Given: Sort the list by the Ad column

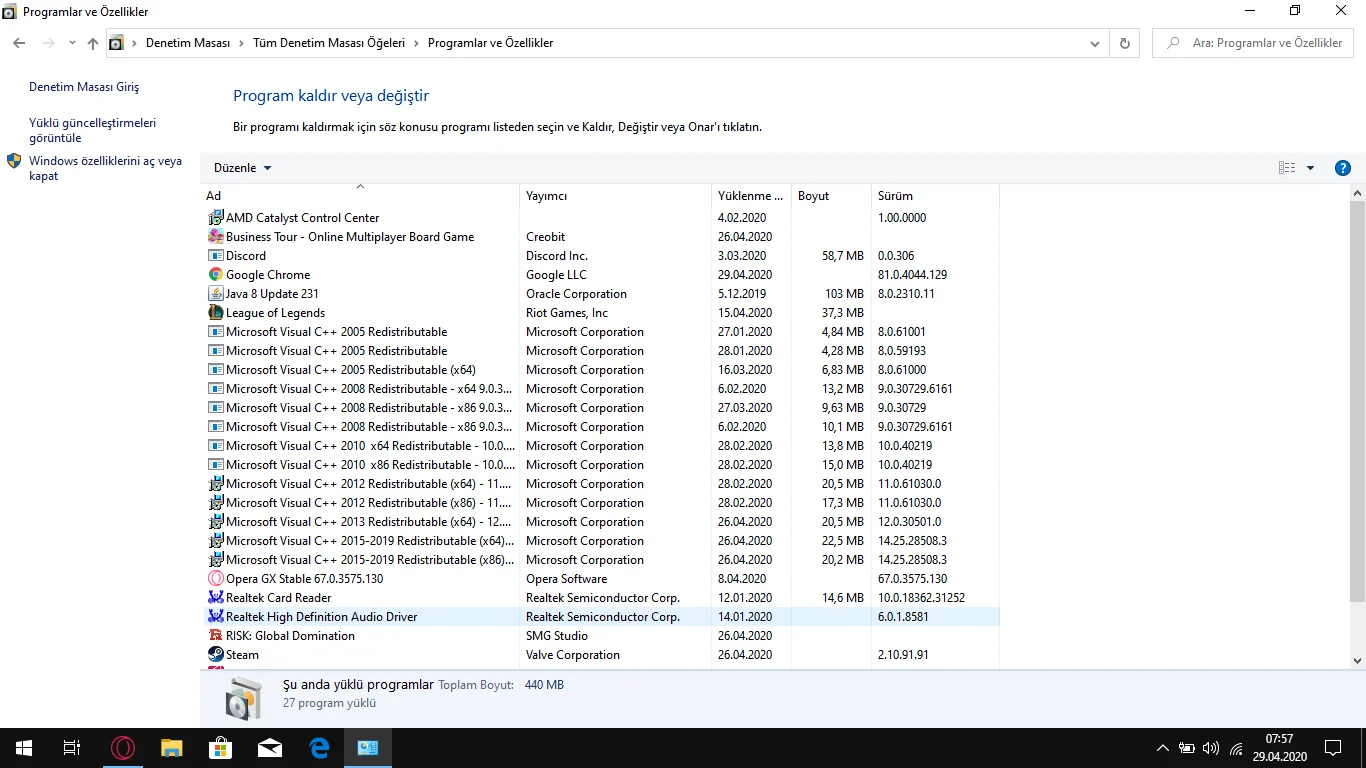Looking at the screenshot, I should pos(360,196).
